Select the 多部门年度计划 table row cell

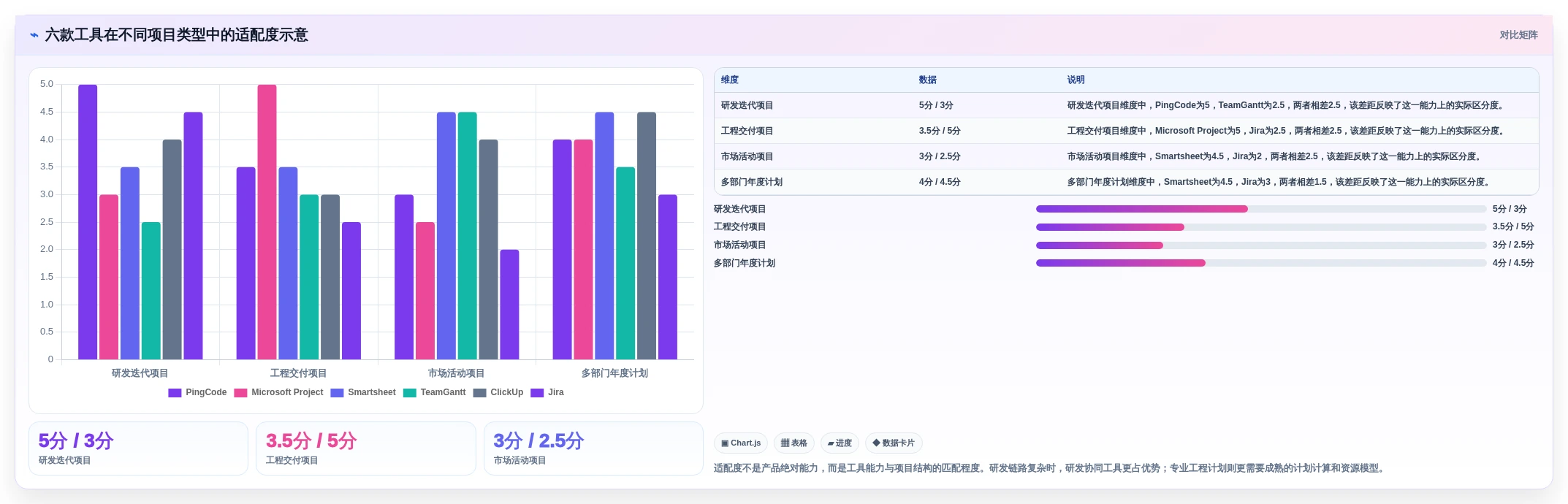coord(752,183)
